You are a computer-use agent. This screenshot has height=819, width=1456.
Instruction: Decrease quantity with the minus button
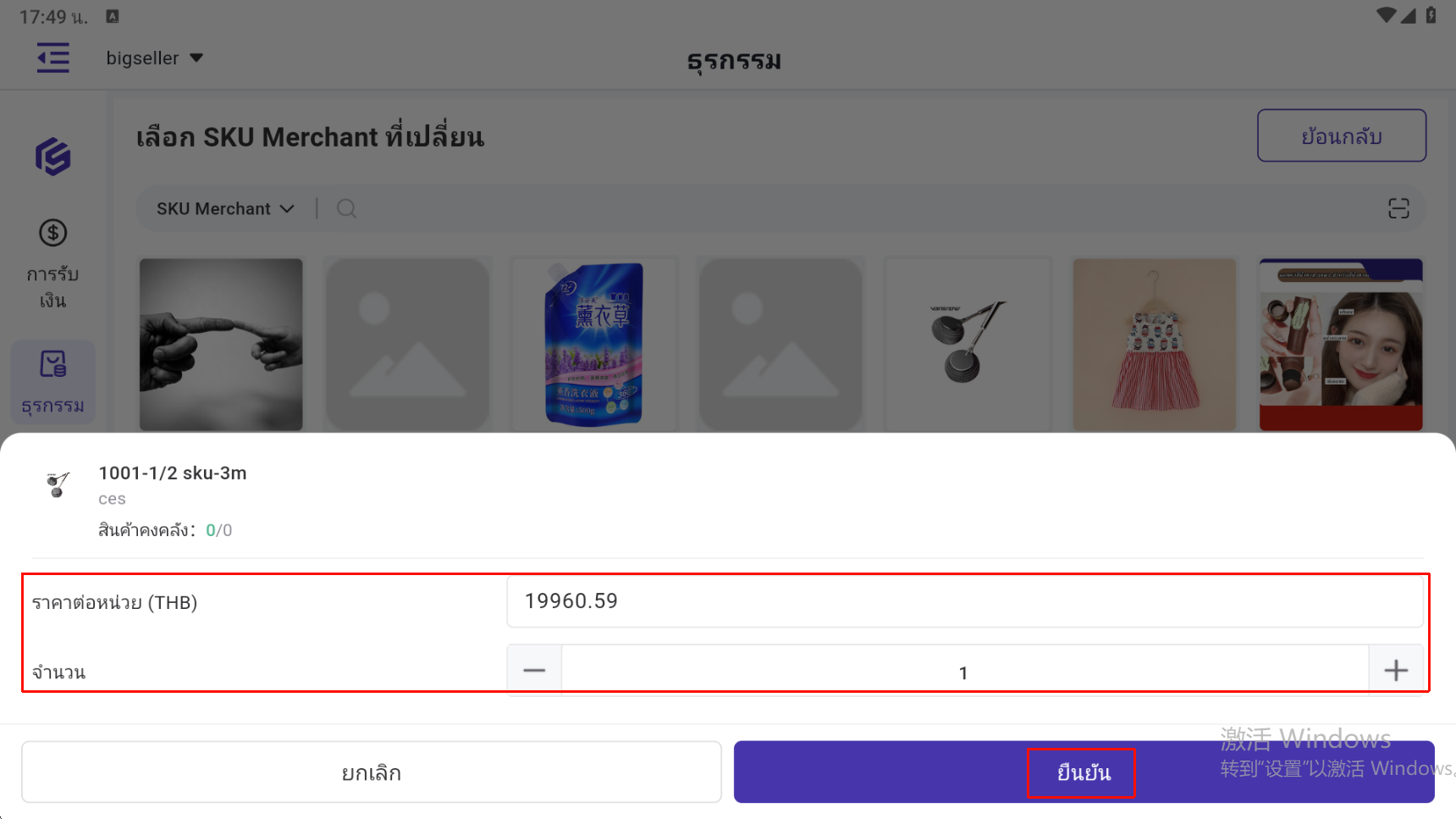[x=534, y=671]
